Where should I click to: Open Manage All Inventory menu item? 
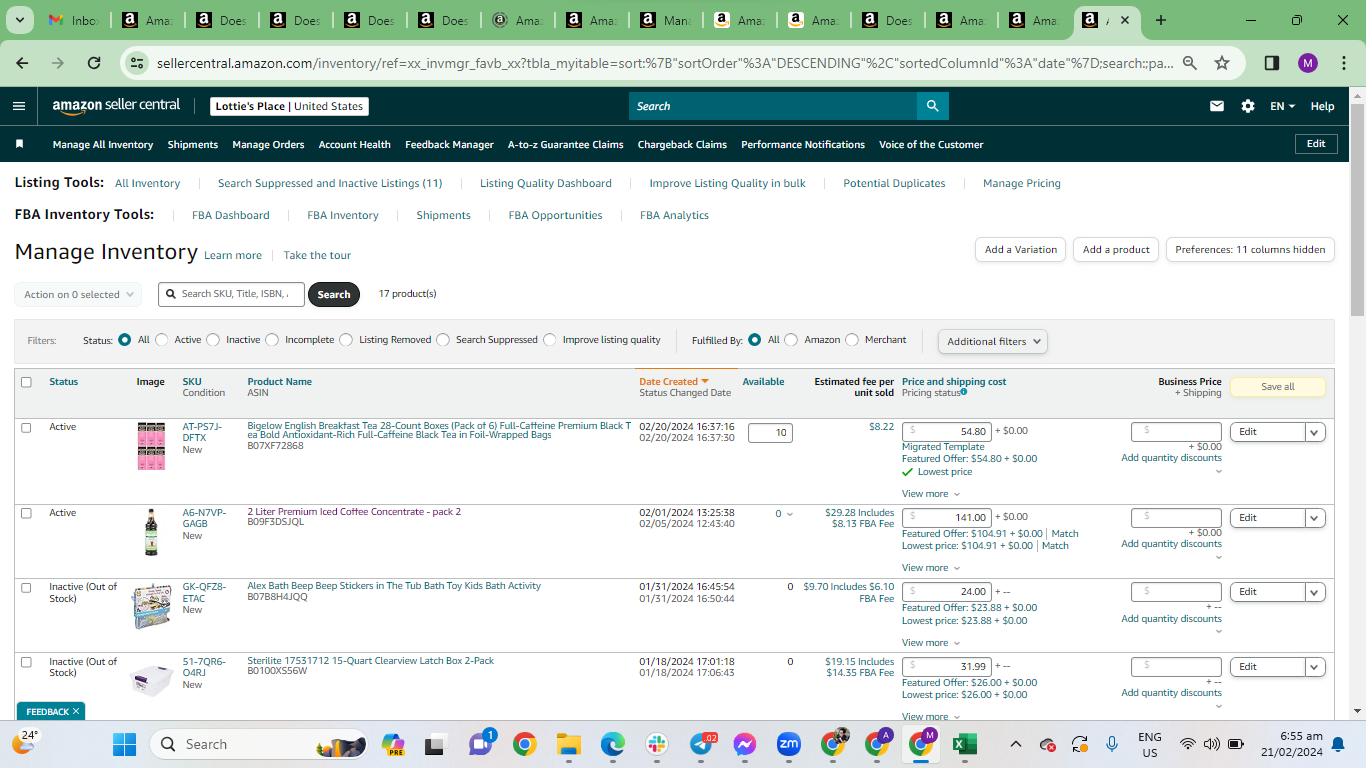(103, 144)
